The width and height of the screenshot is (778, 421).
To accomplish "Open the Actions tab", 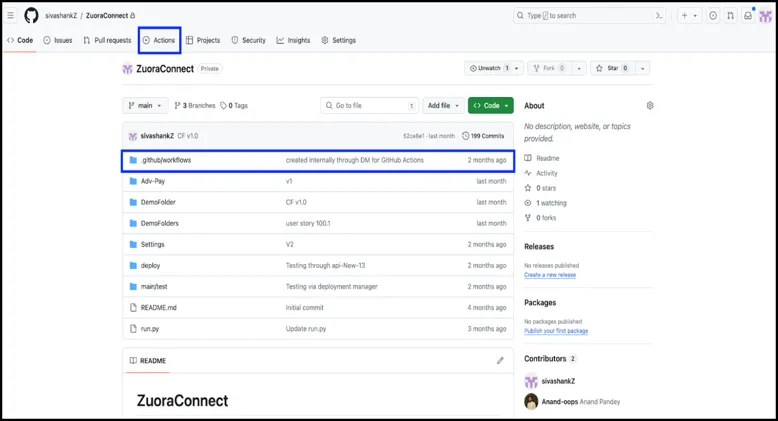I will pyautogui.click(x=159, y=40).
